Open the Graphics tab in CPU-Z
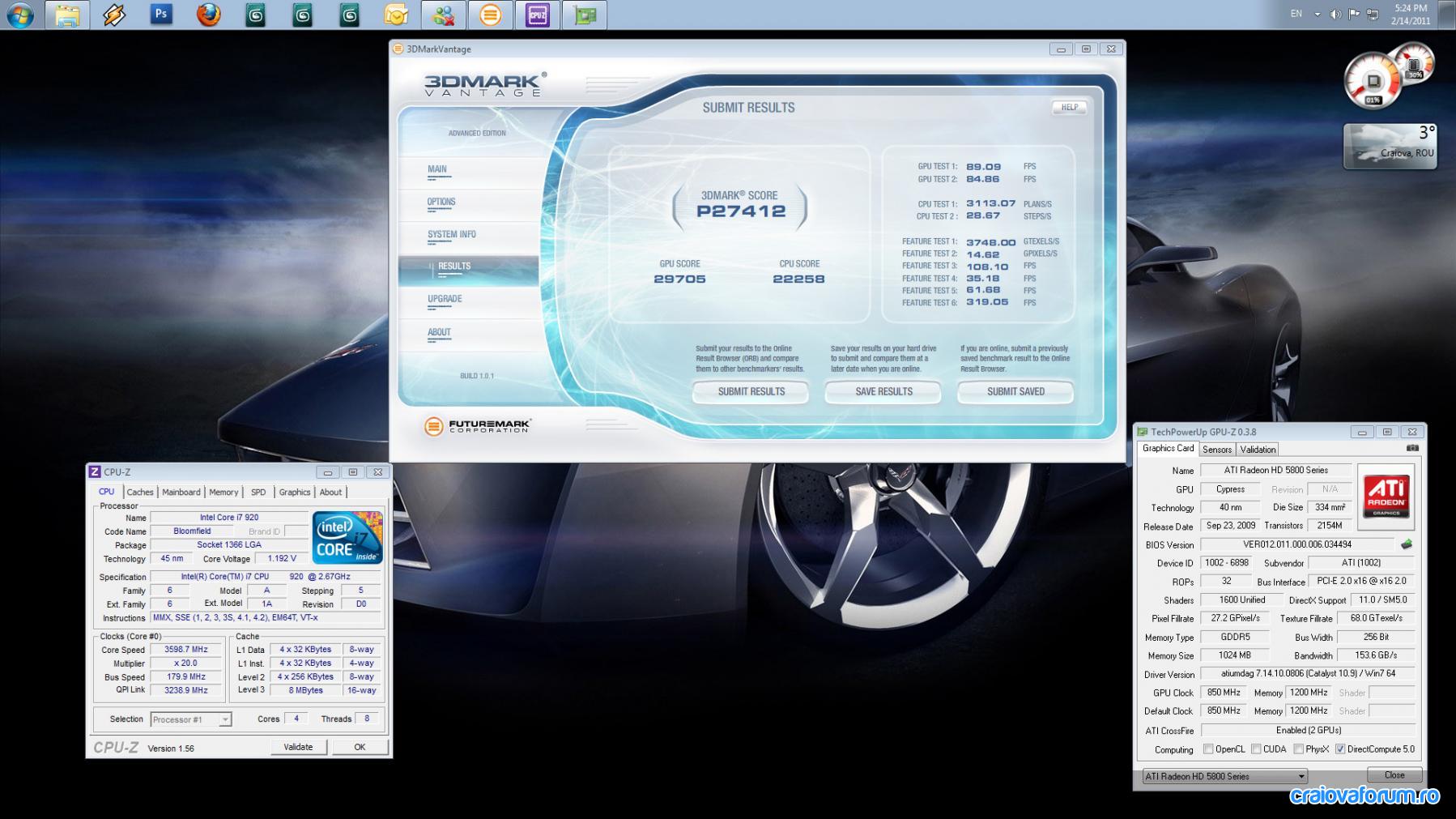 coord(295,492)
